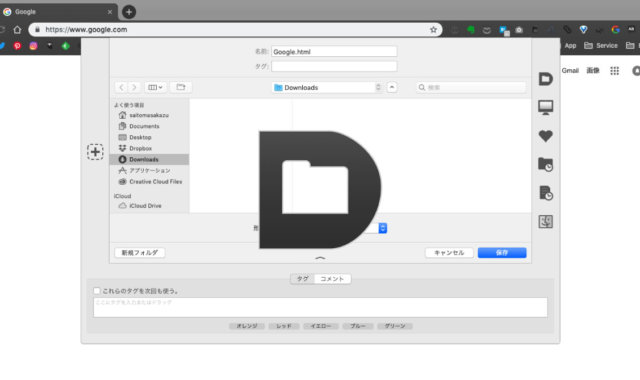Image resolution: width=640 pixels, height=380 pixels.
Task: Click the green Evernote extension icon
Action: (471, 29)
